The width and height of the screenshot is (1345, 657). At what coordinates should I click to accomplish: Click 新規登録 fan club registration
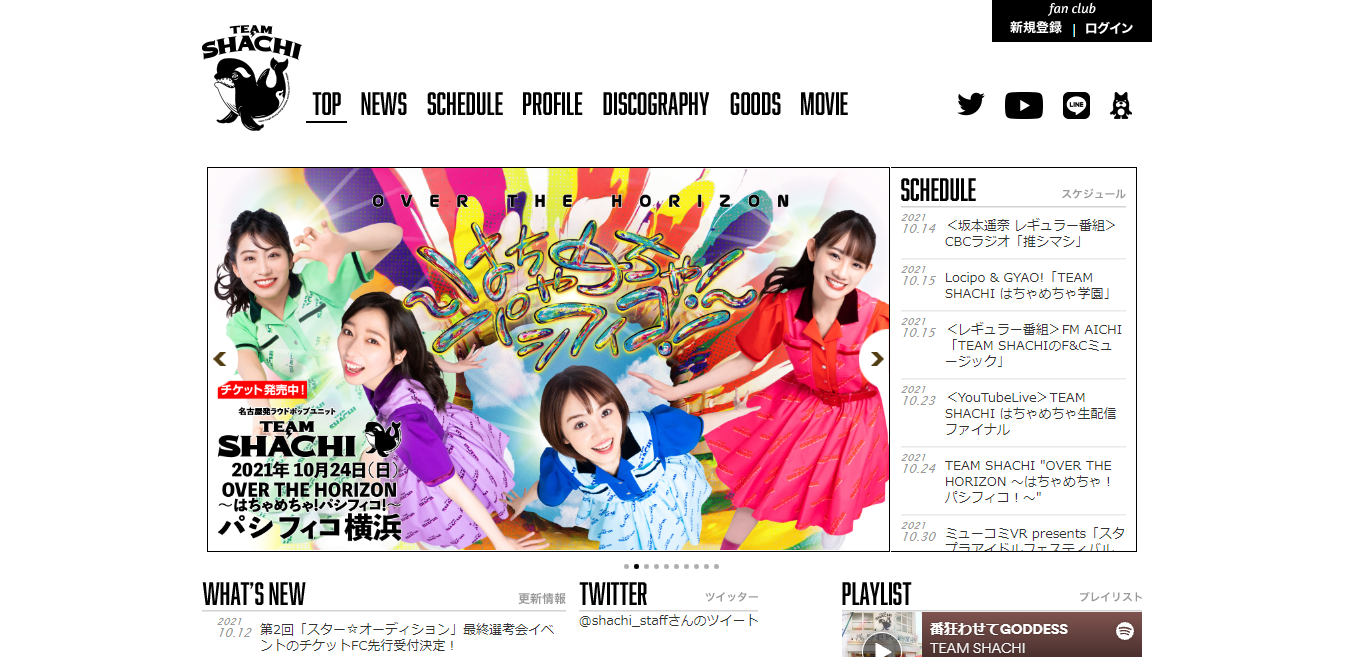(x=1035, y=28)
